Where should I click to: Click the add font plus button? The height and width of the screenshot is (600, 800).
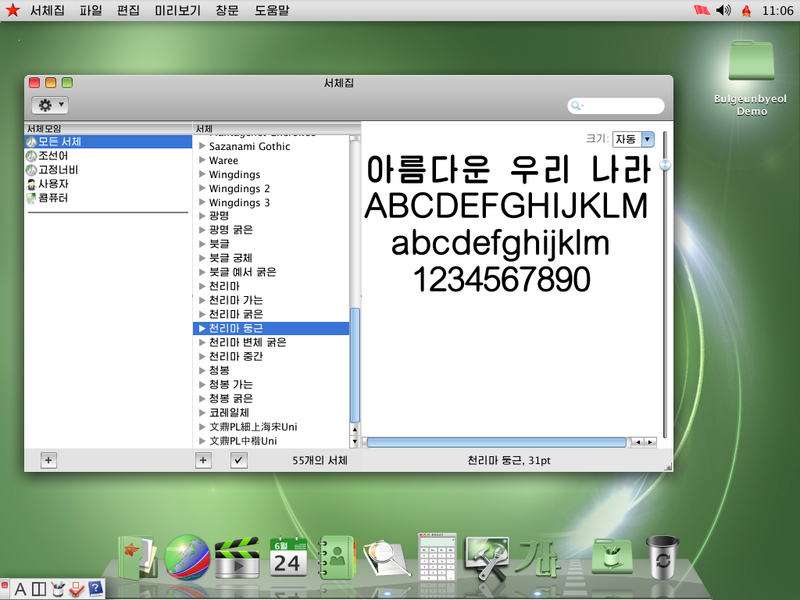pyautogui.click(x=203, y=460)
